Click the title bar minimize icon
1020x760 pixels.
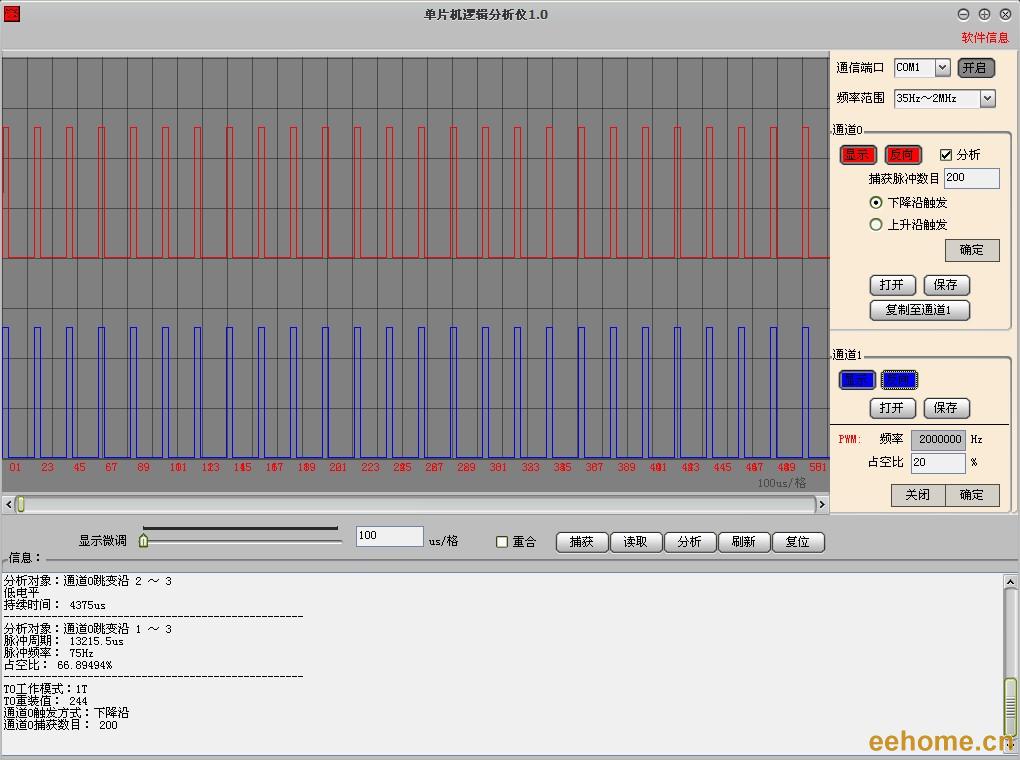click(963, 14)
